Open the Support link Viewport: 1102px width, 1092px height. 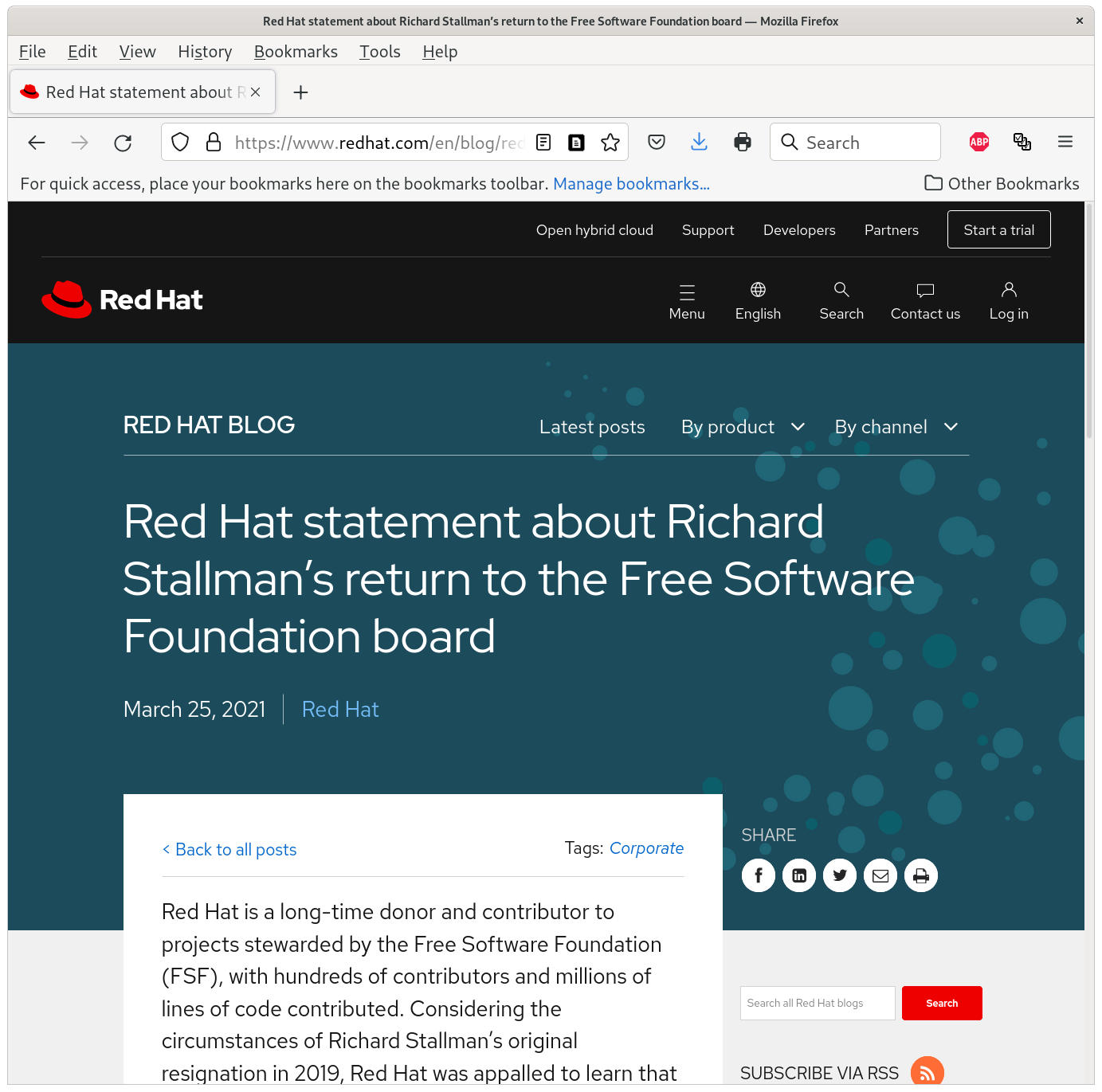click(708, 230)
